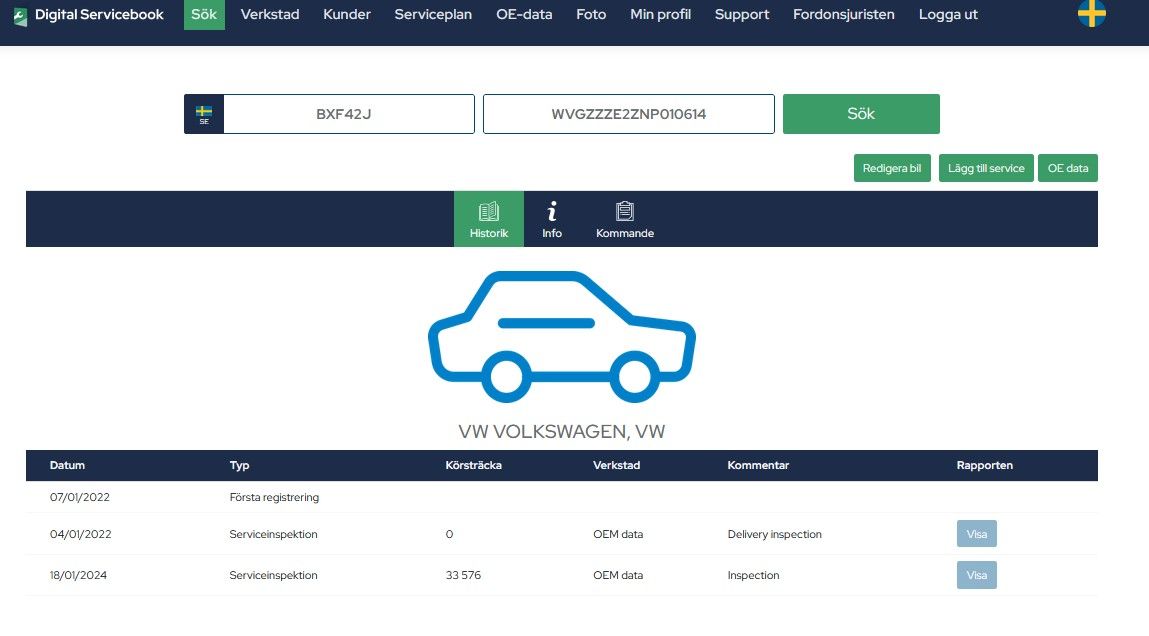Click the OE data button
The image size is (1149, 636).
pyautogui.click(x=1068, y=168)
